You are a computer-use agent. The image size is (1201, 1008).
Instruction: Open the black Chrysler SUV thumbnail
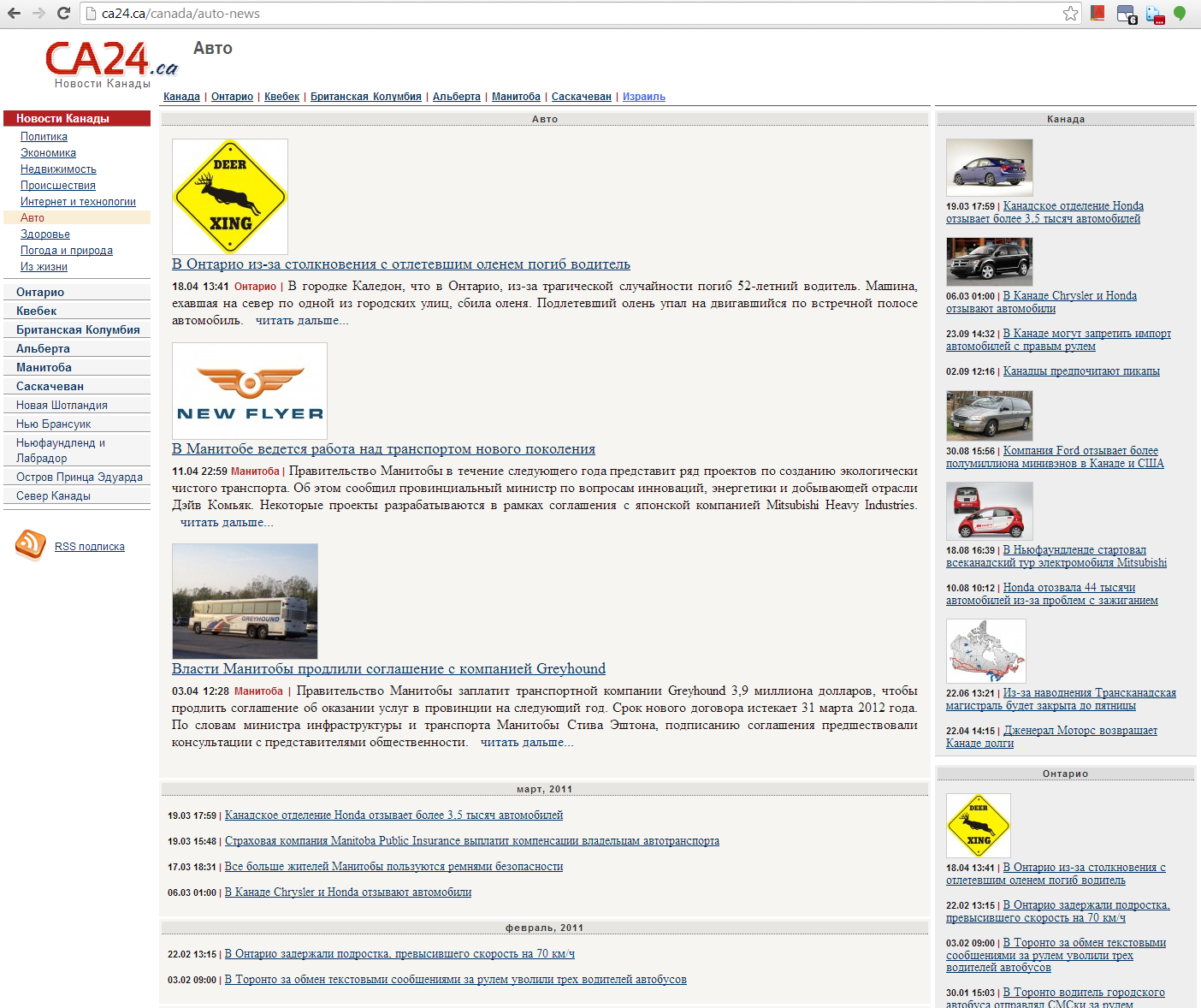[990, 262]
